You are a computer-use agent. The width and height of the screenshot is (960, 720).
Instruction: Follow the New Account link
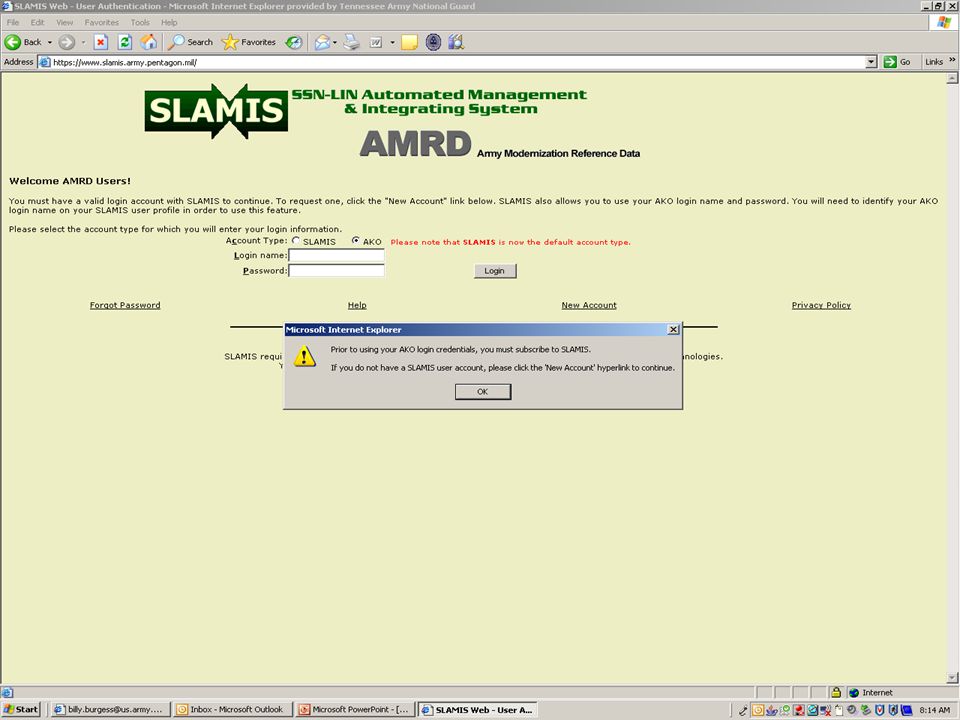[x=589, y=305]
